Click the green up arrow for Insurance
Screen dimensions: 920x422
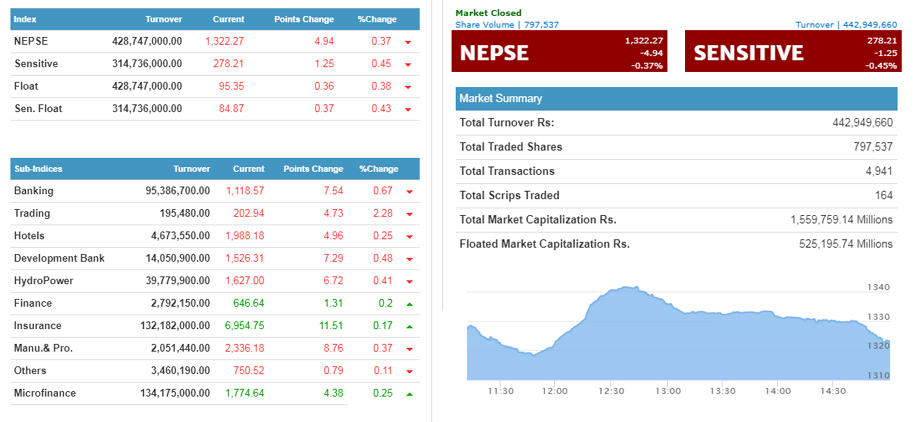[408, 326]
